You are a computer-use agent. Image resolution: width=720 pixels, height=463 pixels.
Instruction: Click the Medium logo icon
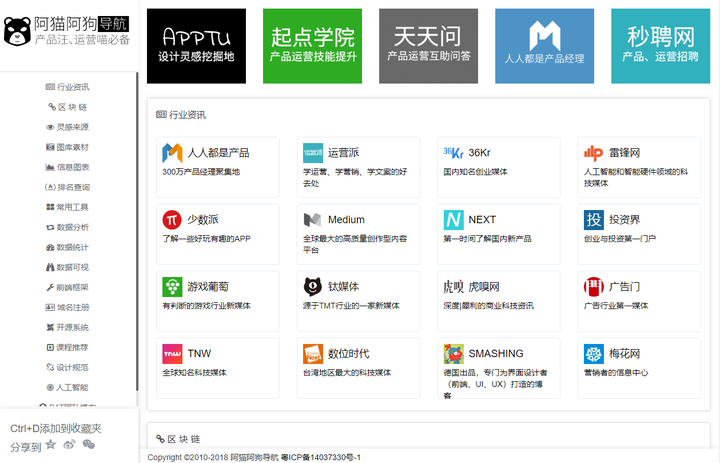[313, 220]
